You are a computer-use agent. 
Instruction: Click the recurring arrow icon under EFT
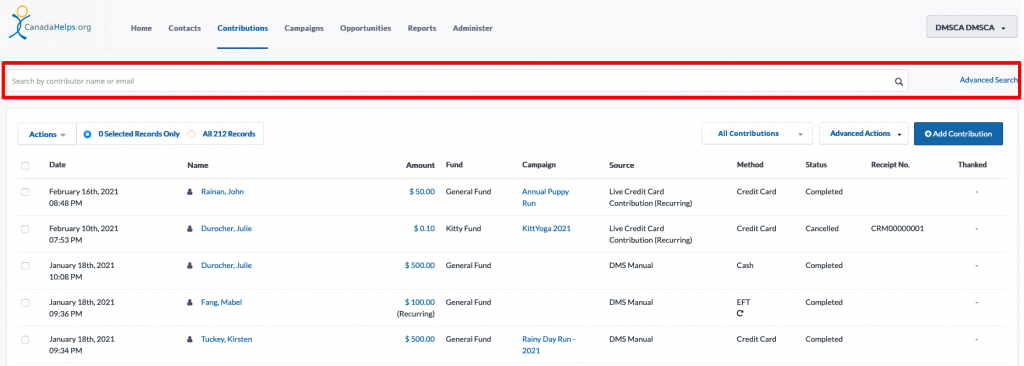(740, 314)
